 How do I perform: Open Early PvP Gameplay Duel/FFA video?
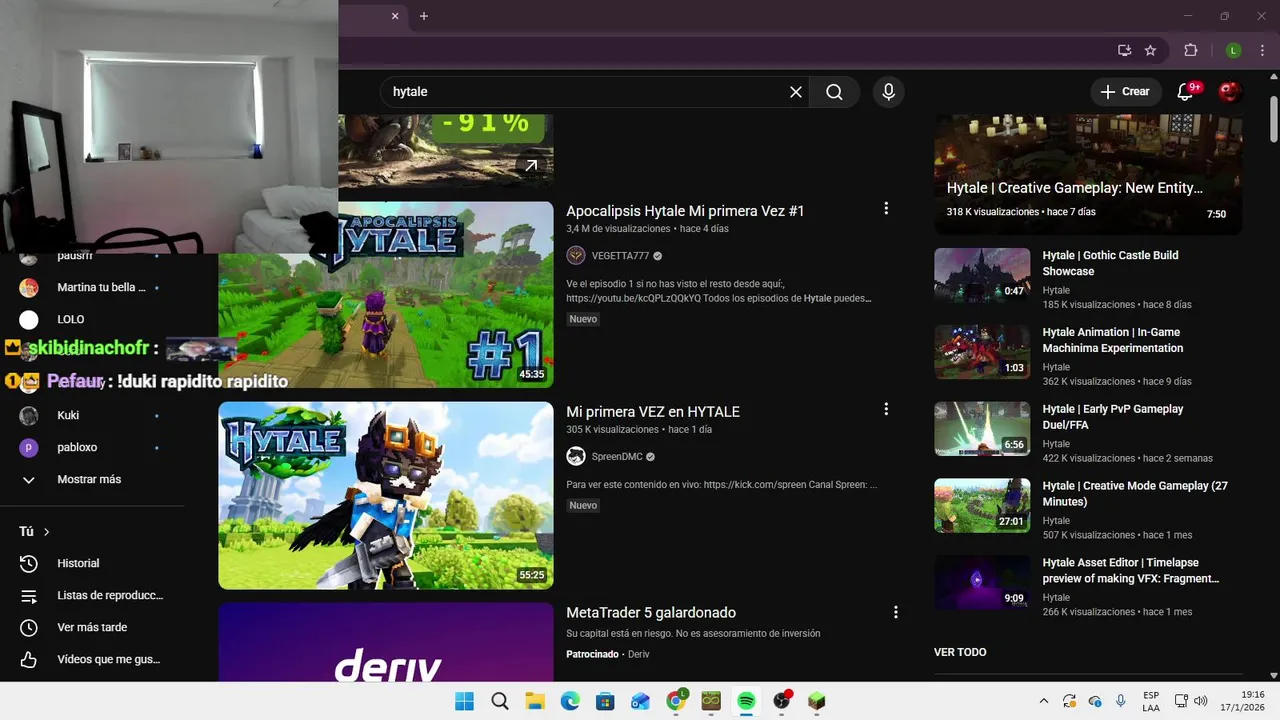[x=1112, y=417]
